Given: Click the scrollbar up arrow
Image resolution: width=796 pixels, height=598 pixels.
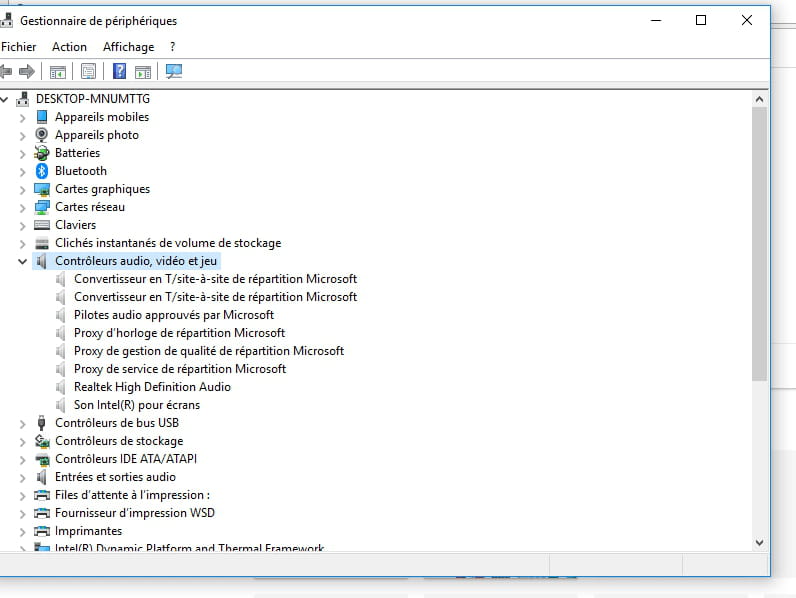Looking at the screenshot, I should [759, 99].
